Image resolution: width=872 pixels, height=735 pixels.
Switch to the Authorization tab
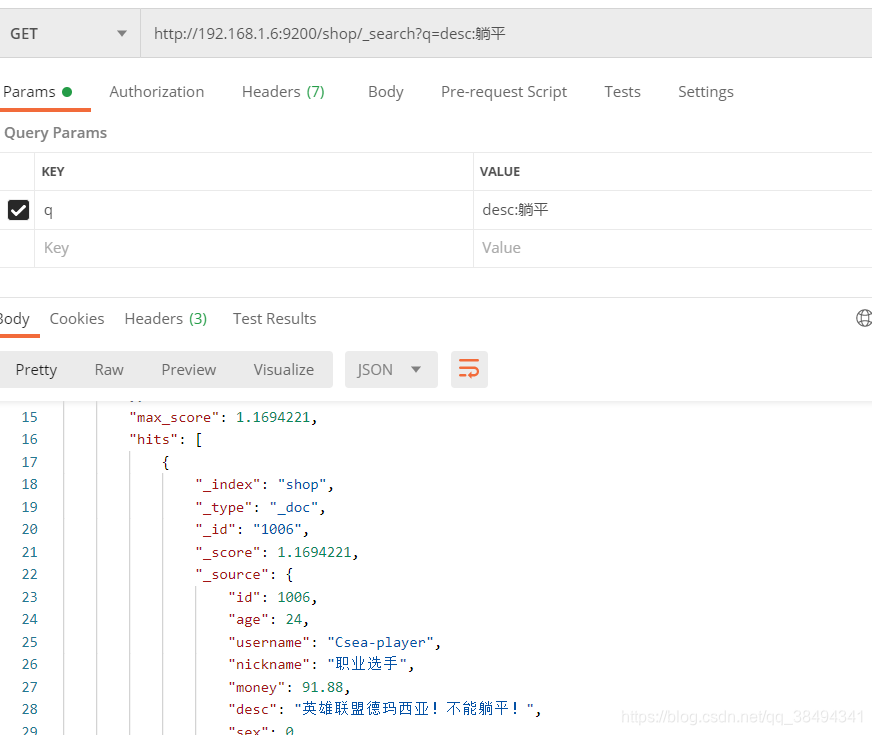point(157,92)
